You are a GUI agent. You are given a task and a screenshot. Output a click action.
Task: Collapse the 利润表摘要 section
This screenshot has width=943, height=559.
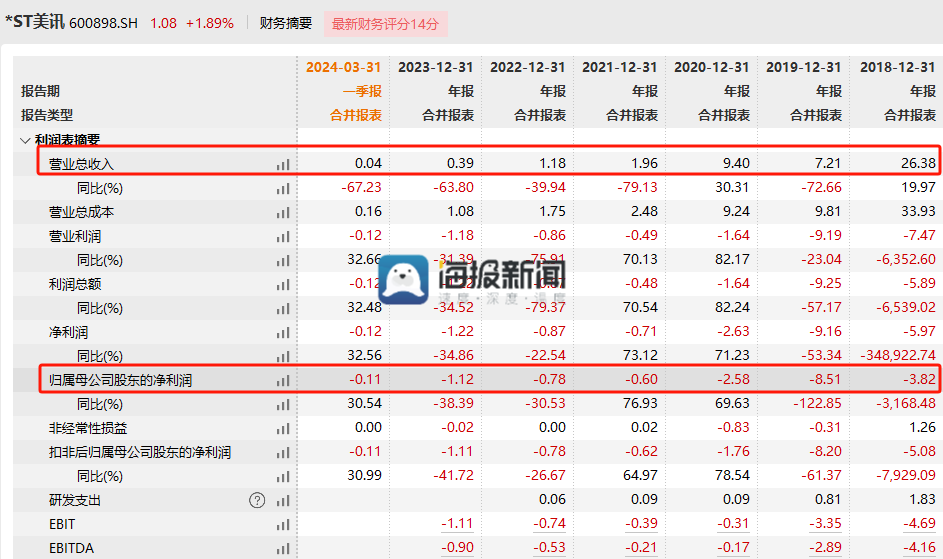pyautogui.click(x=25, y=140)
